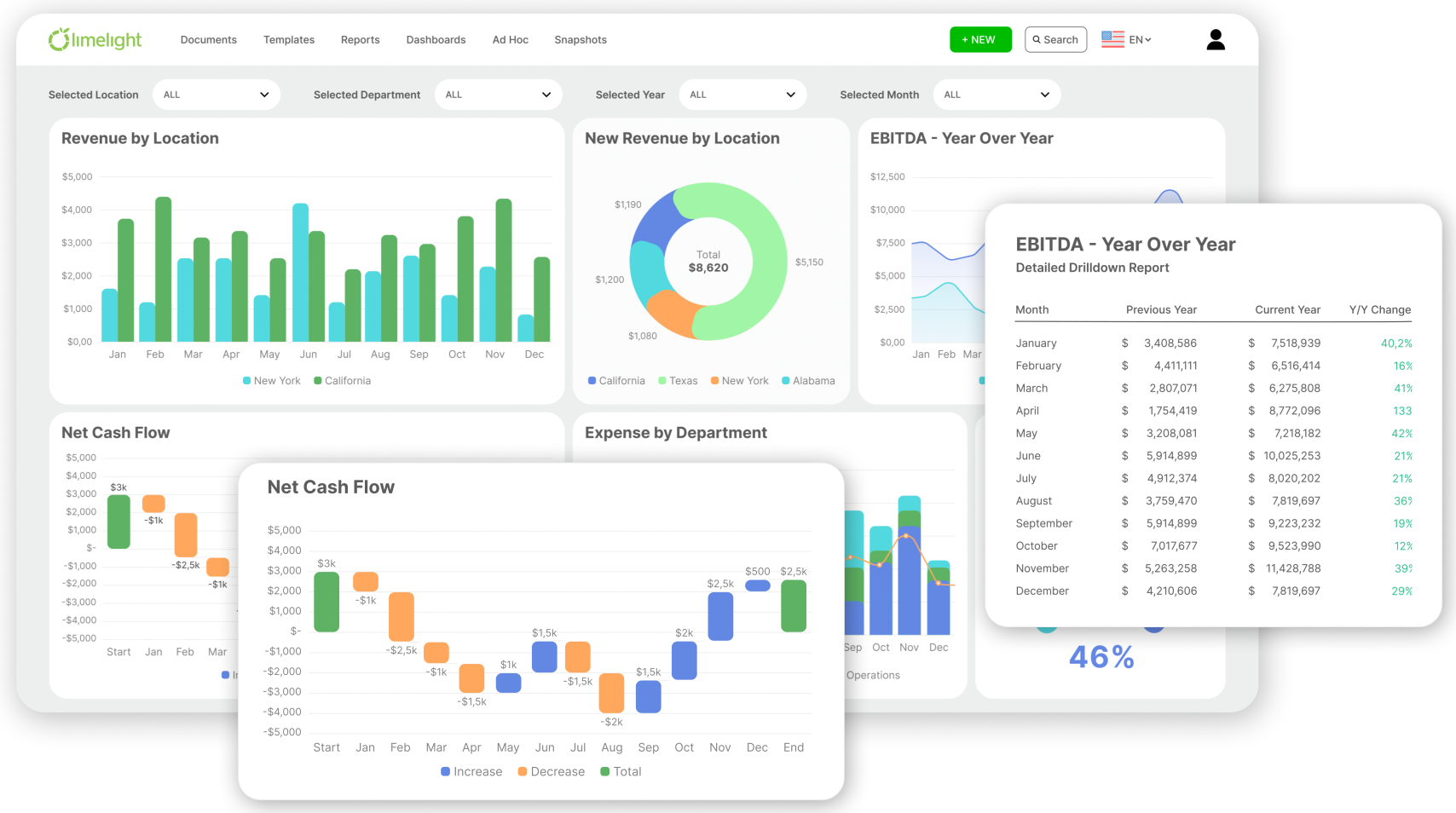Toggle the Texas legend in New Revenue donut
This screenshot has width=1456, height=813.
[x=678, y=380]
